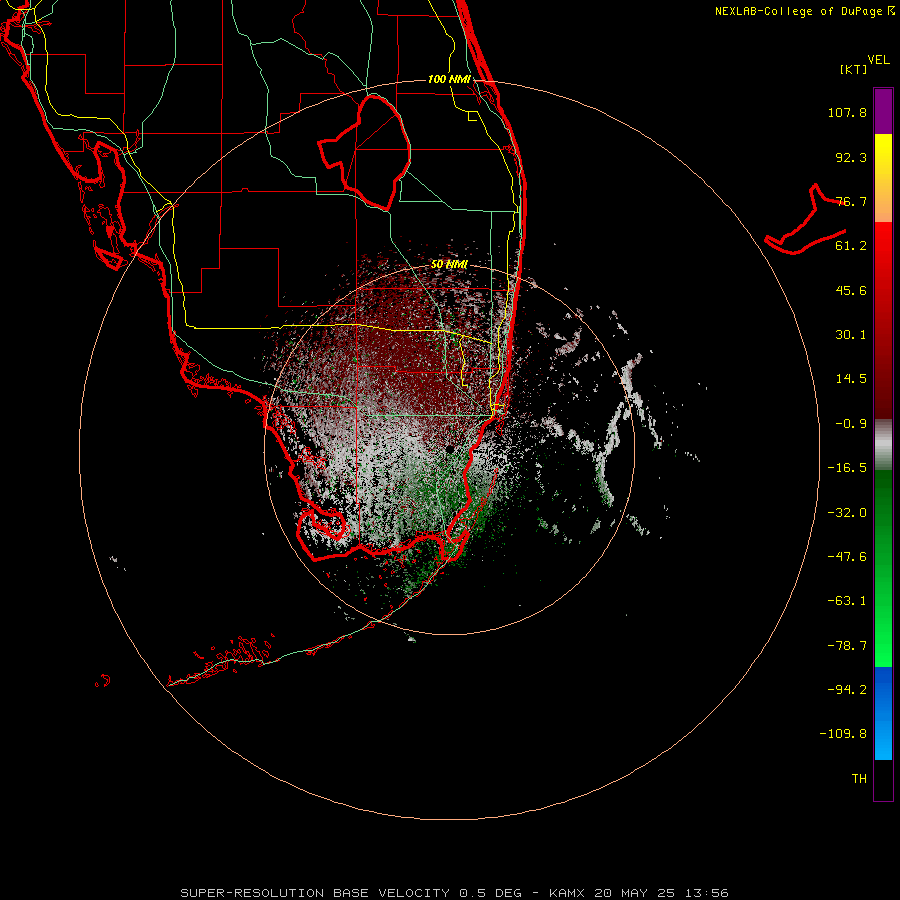Click the -32.0 legend value
This screenshot has height=900, width=900.
coord(847,513)
